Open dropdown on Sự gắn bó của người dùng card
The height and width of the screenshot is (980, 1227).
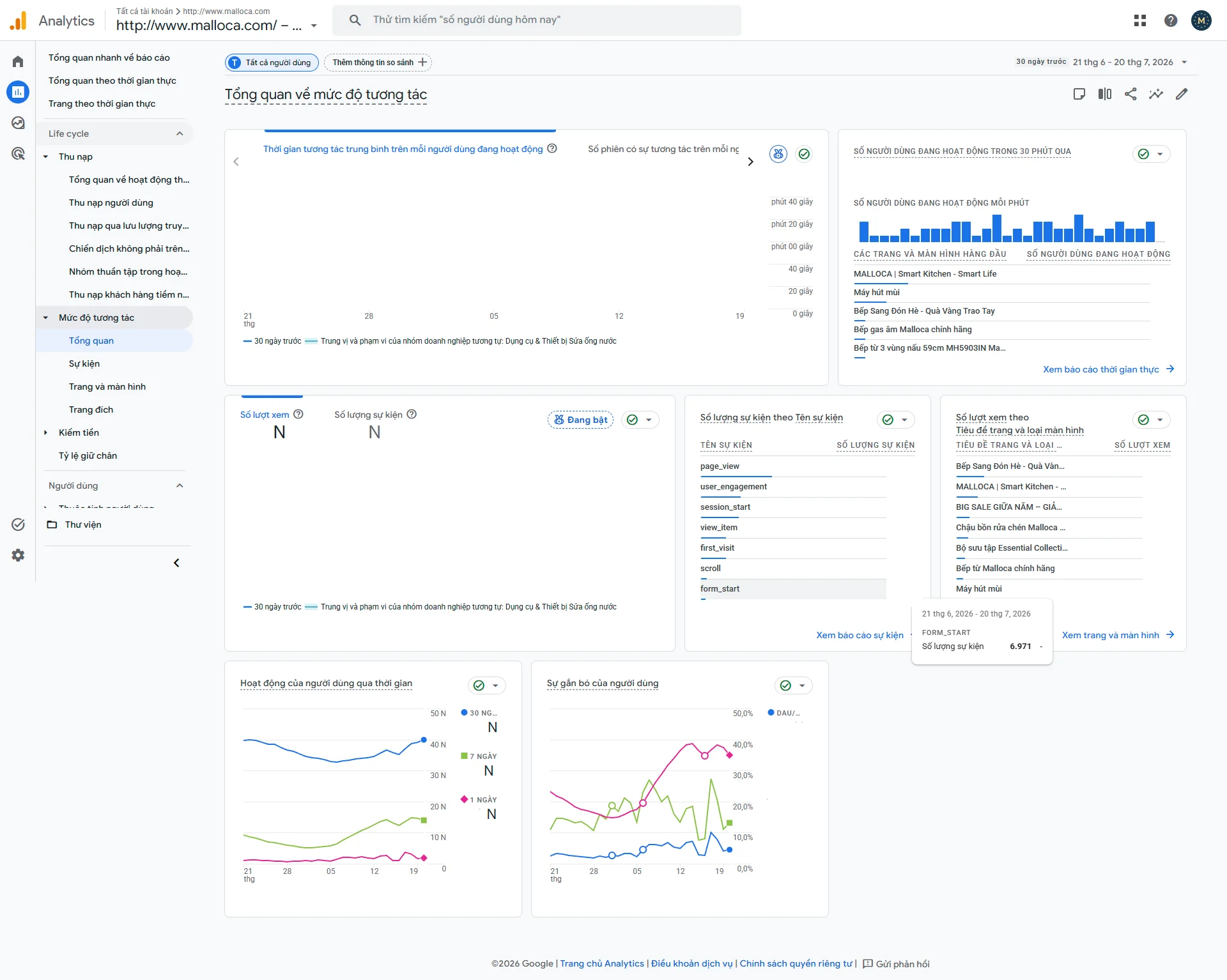coord(802,685)
